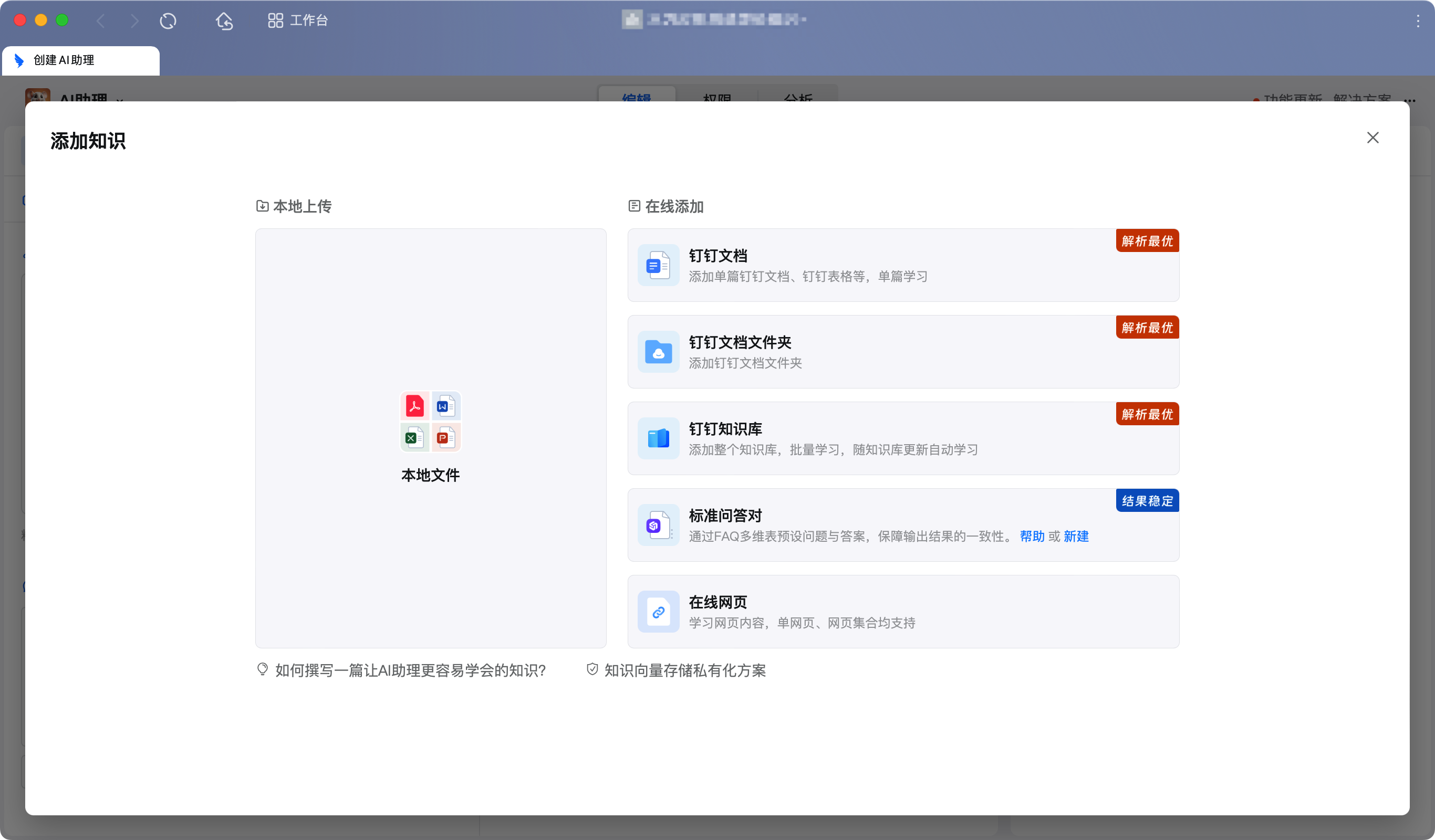1435x840 pixels.
Task: Choose the 标准问答对 title
Action: click(725, 515)
